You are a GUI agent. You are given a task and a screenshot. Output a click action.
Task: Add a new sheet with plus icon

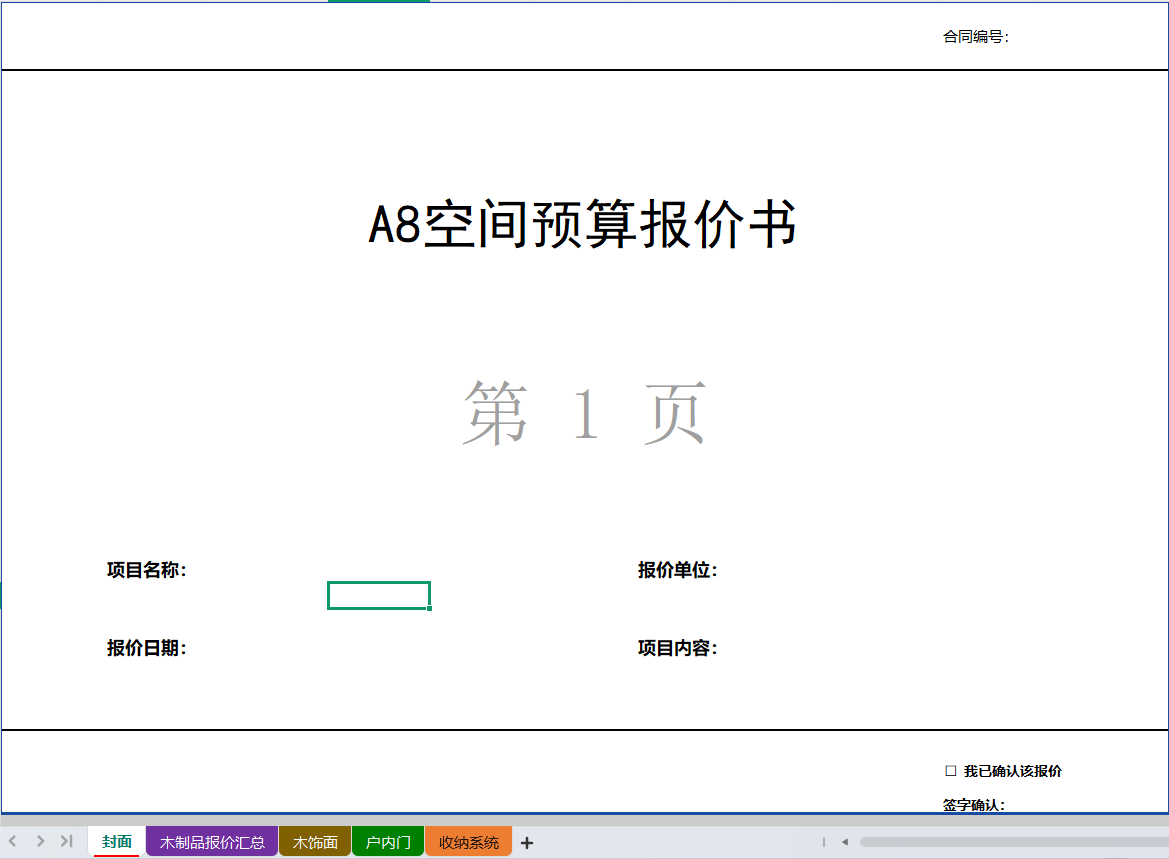[527, 843]
